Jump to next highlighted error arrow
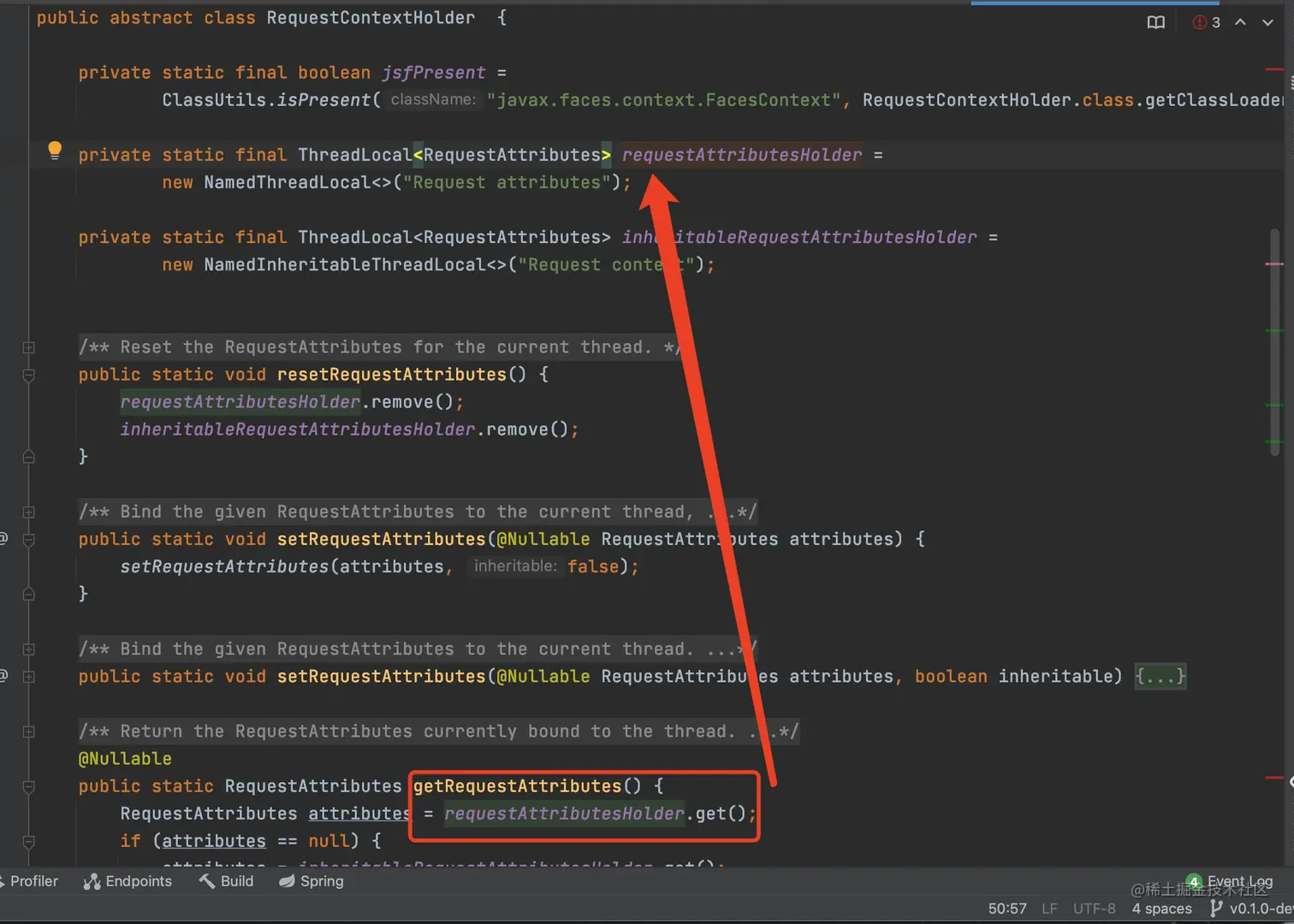1294x924 pixels. (x=1267, y=22)
